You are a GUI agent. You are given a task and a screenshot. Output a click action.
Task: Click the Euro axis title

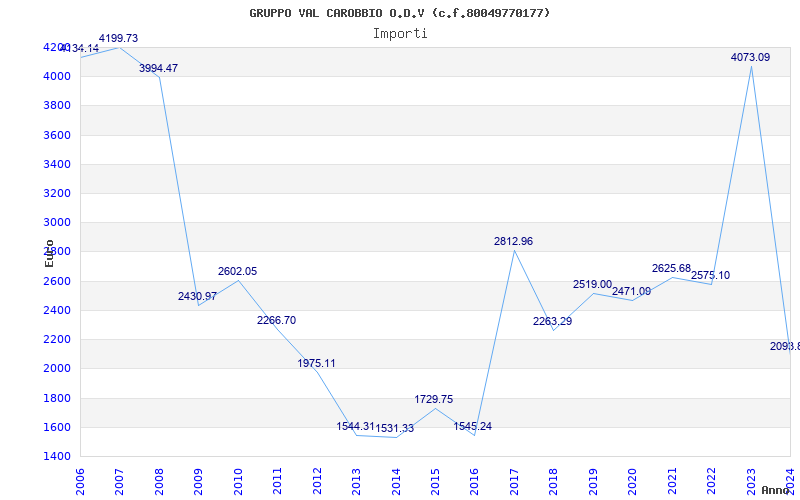coord(49,253)
